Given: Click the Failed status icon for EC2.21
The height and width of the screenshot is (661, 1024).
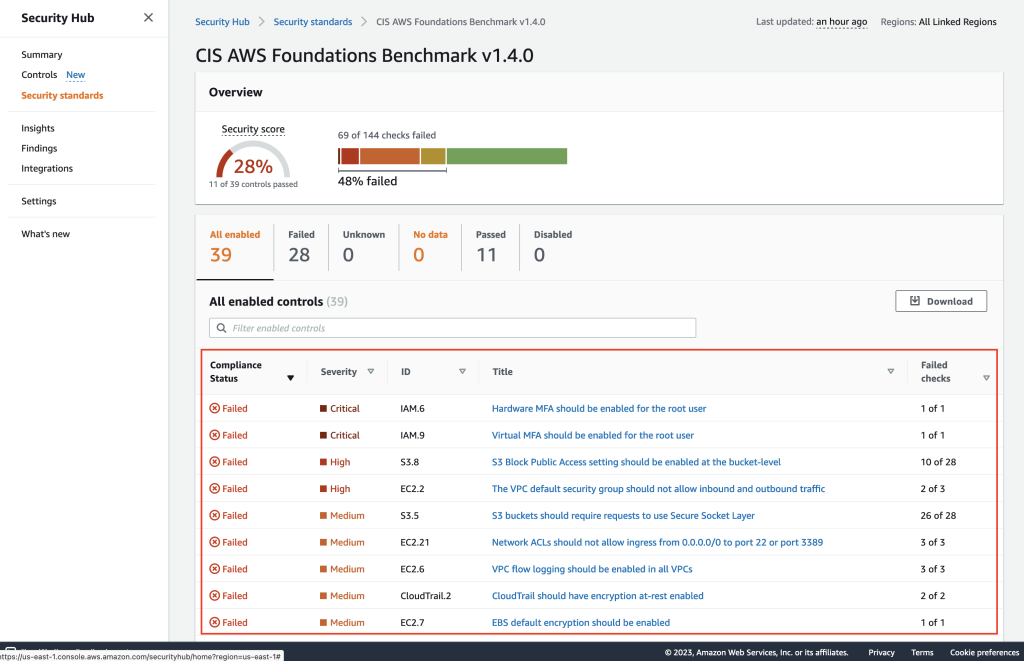Looking at the screenshot, I should coord(214,542).
